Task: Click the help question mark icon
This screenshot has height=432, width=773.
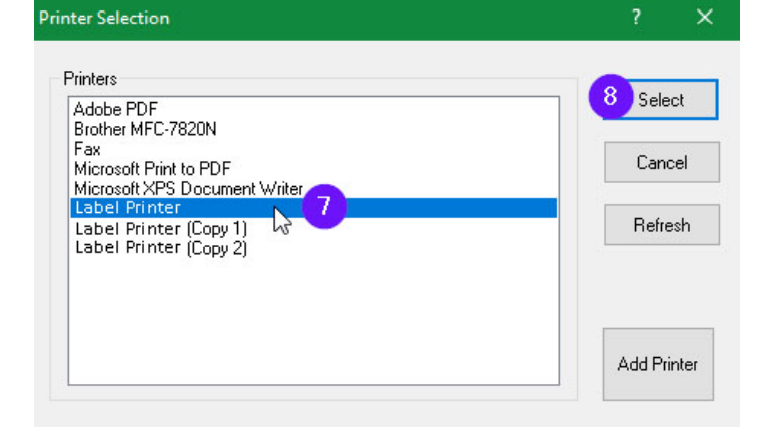Action: coord(636,18)
